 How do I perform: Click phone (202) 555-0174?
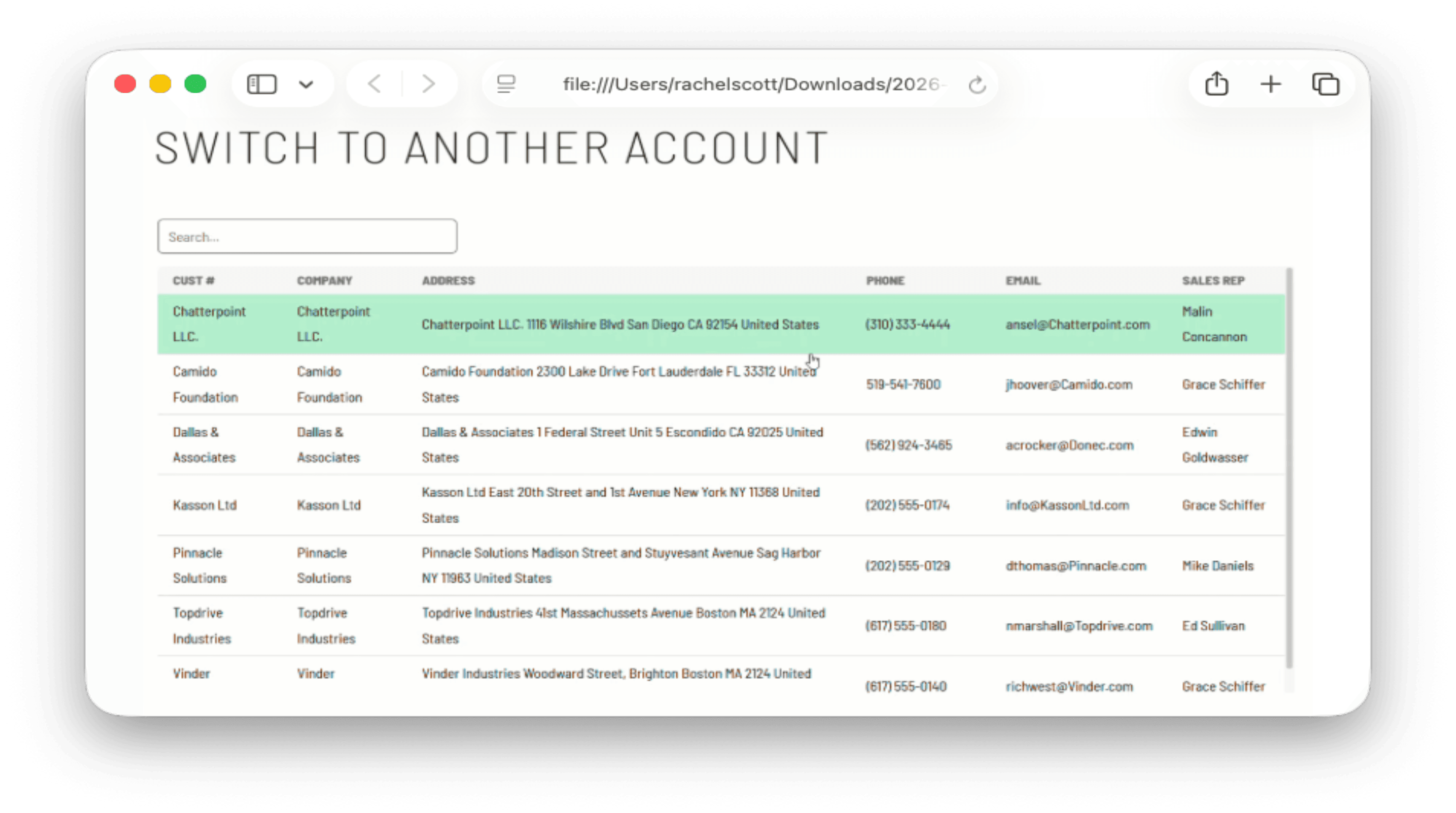tap(907, 505)
